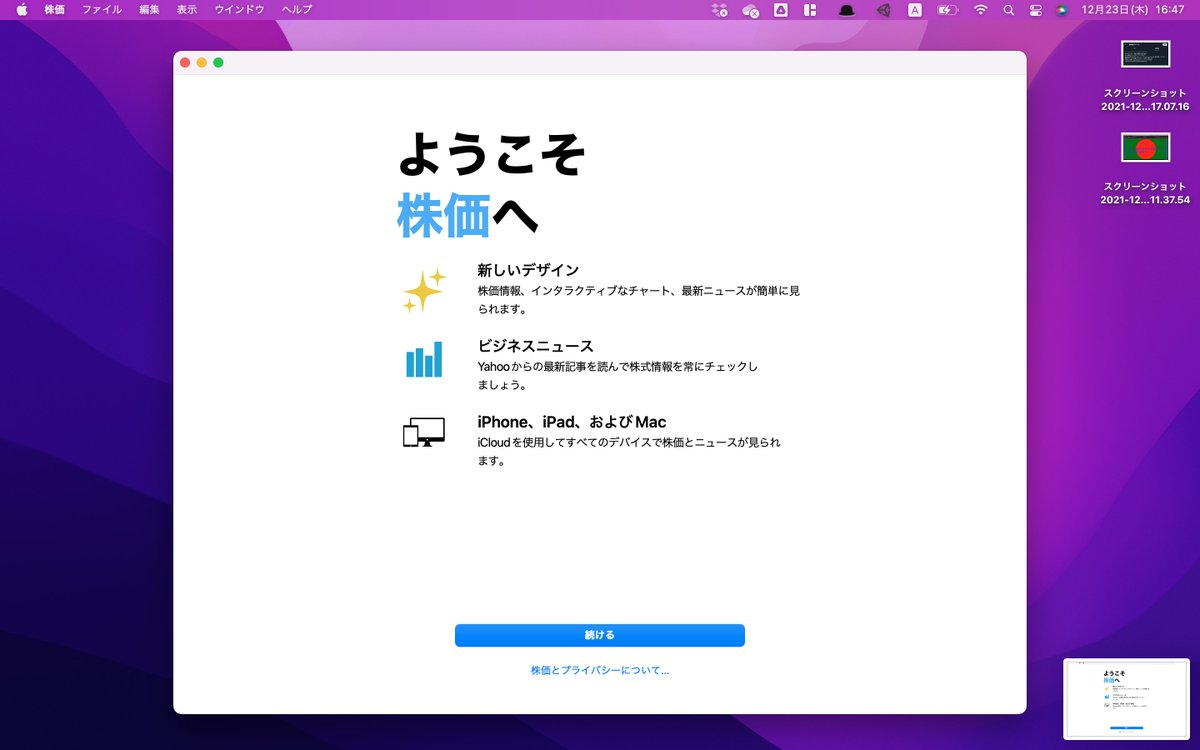Image resolution: width=1200 pixels, height=750 pixels.
Task: Close the welcome window with red button
Action: pos(185,62)
